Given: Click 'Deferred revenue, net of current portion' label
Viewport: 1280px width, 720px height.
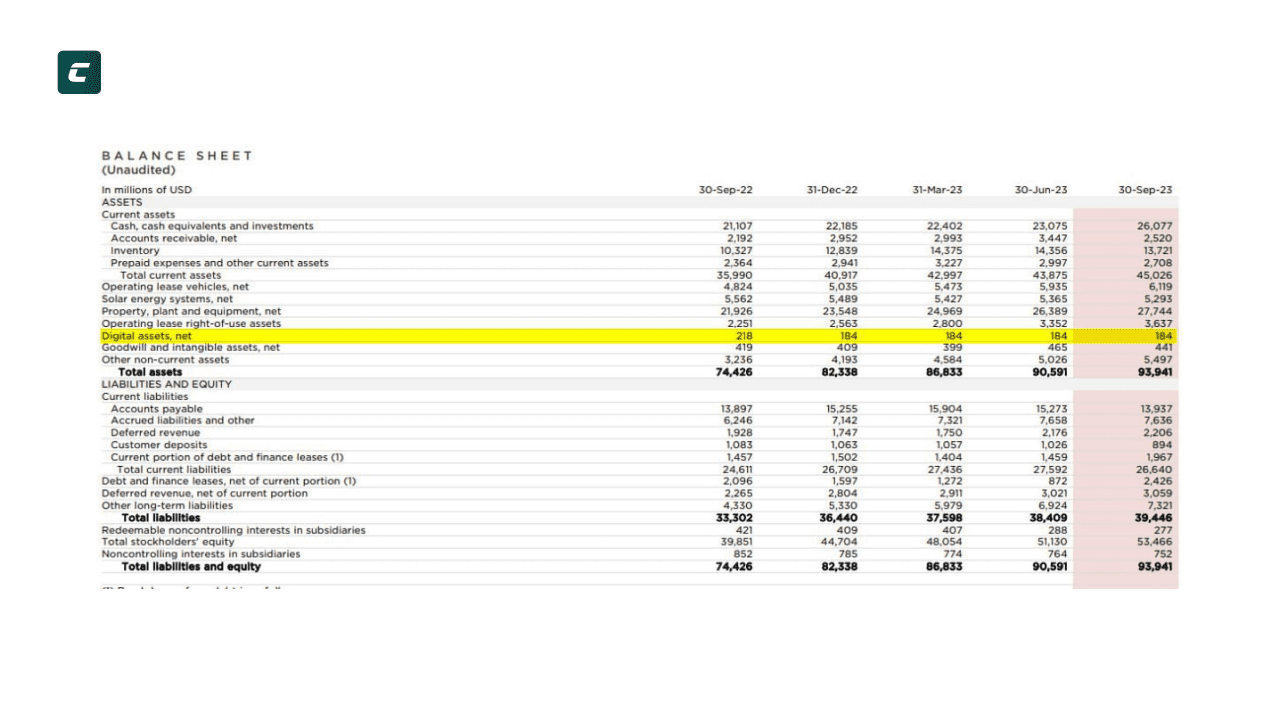Looking at the screenshot, I should point(205,493).
